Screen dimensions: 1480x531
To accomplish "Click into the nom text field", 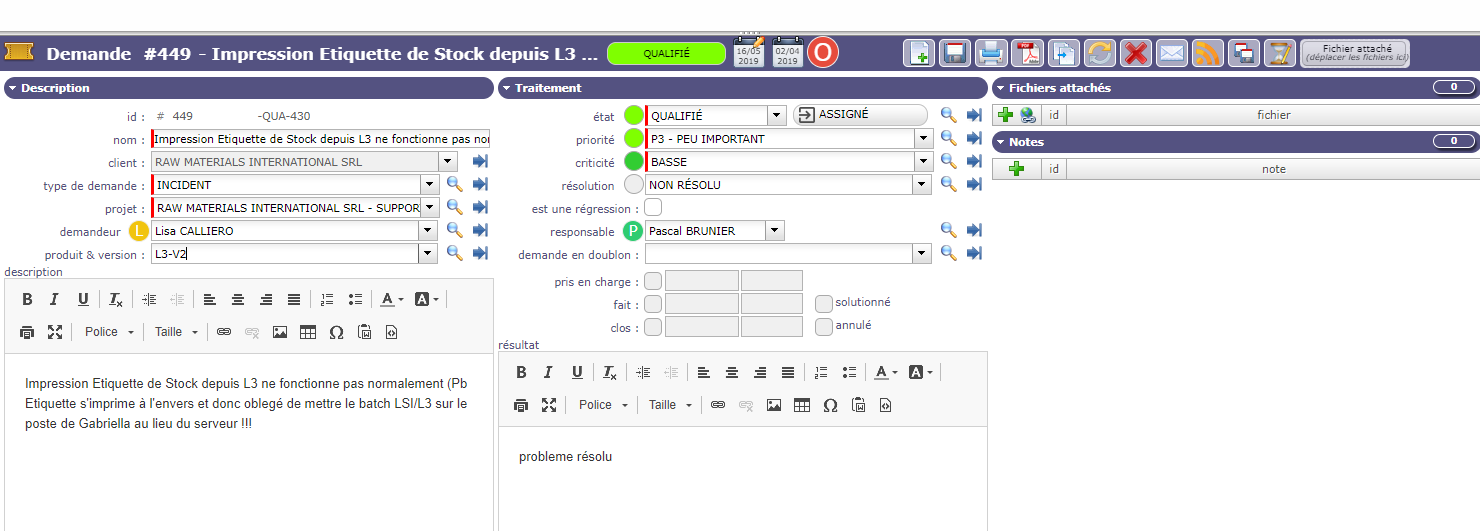I will [x=320, y=139].
